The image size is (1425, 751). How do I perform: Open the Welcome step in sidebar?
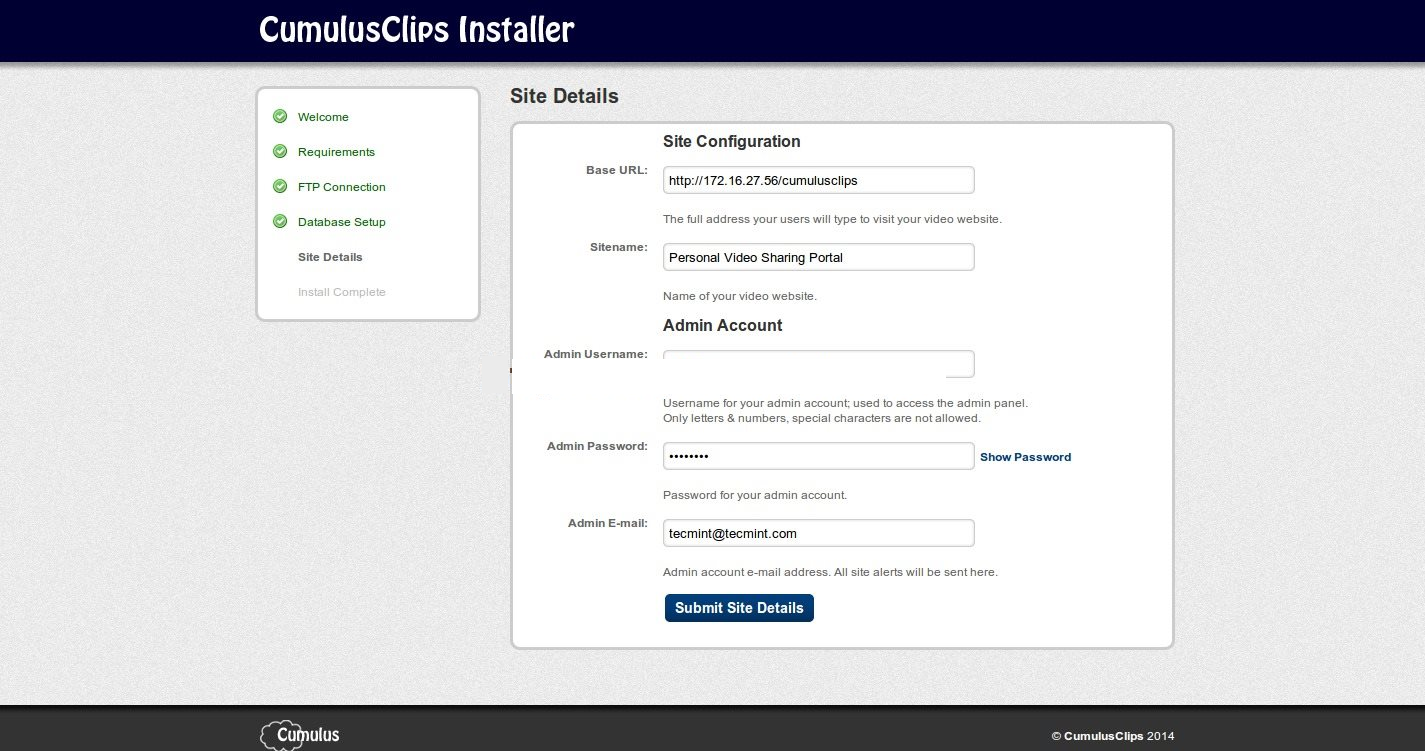click(x=323, y=117)
